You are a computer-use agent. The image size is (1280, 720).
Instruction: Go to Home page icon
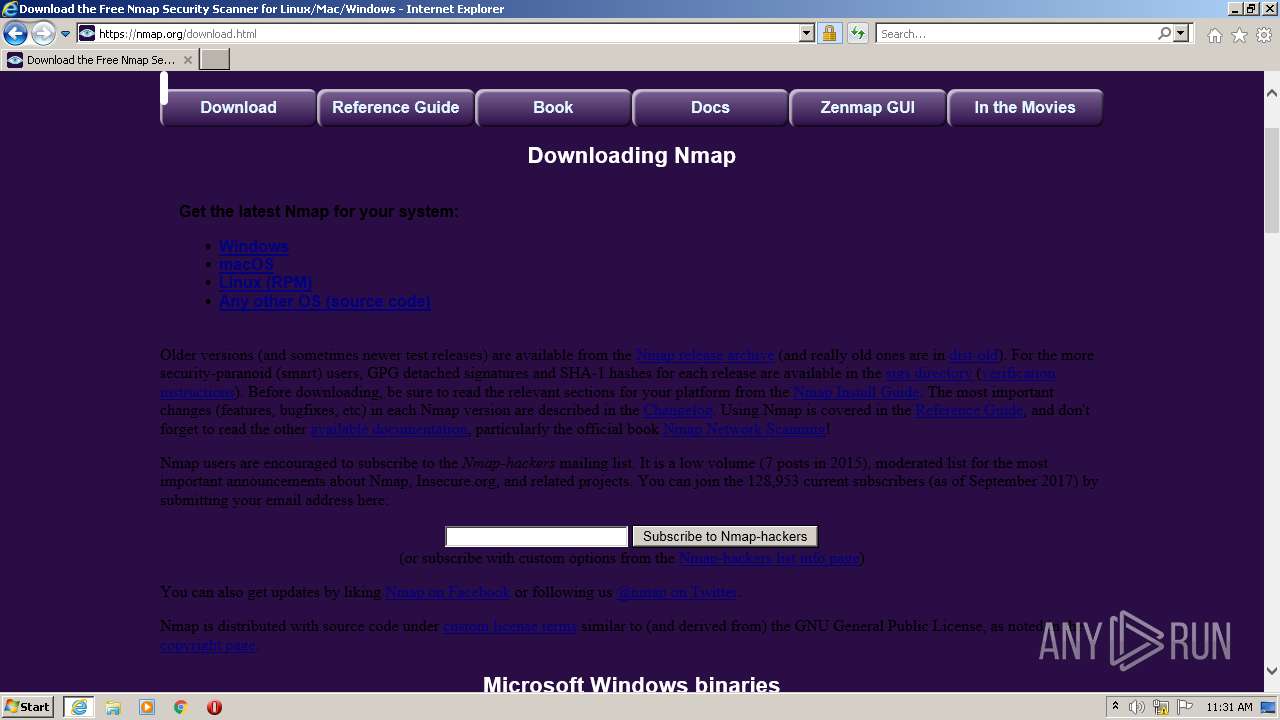1215,35
